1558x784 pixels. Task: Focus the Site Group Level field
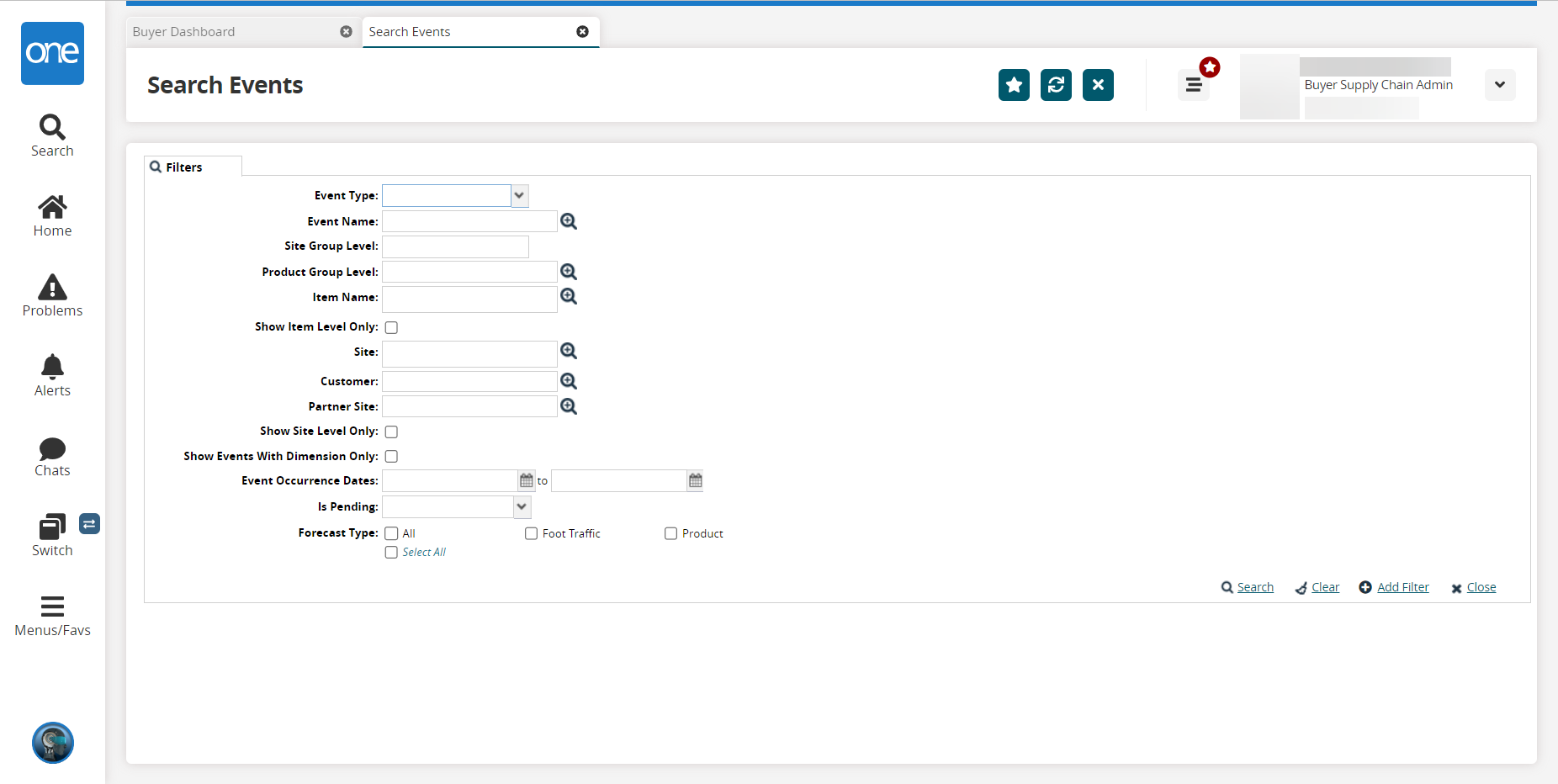[455, 246]
